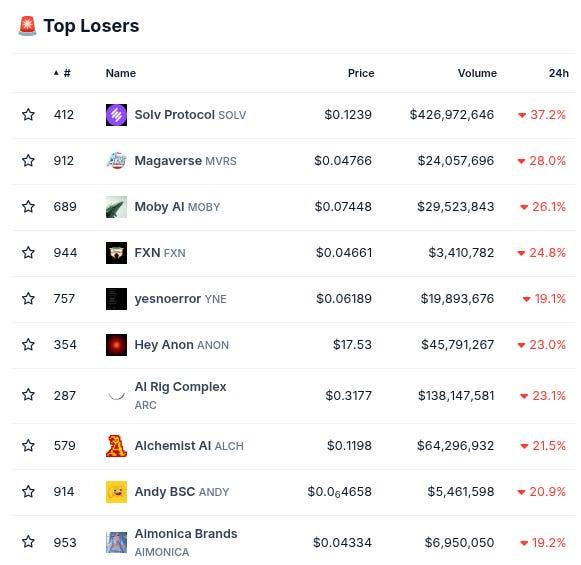
Task: Open the AI Rig Complex coin page
Action: pos(180,395)
